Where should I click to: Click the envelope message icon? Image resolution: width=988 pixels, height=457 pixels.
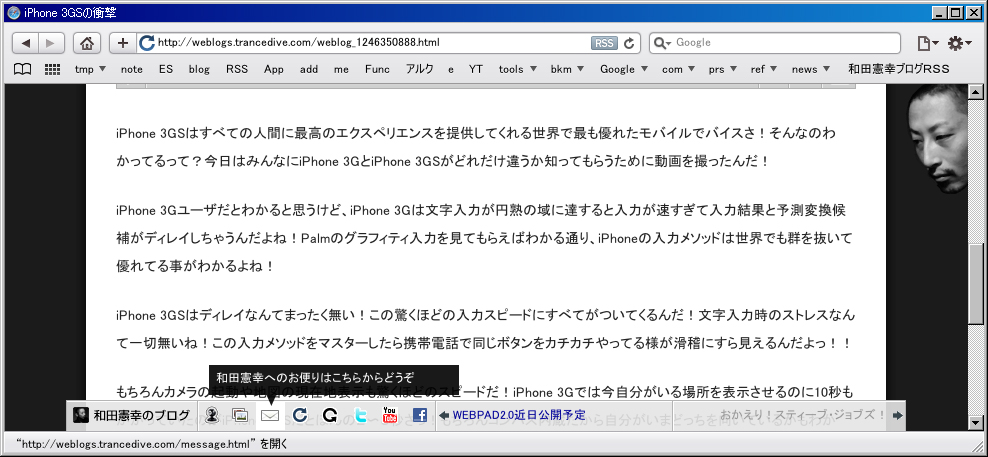coord(270,415)
